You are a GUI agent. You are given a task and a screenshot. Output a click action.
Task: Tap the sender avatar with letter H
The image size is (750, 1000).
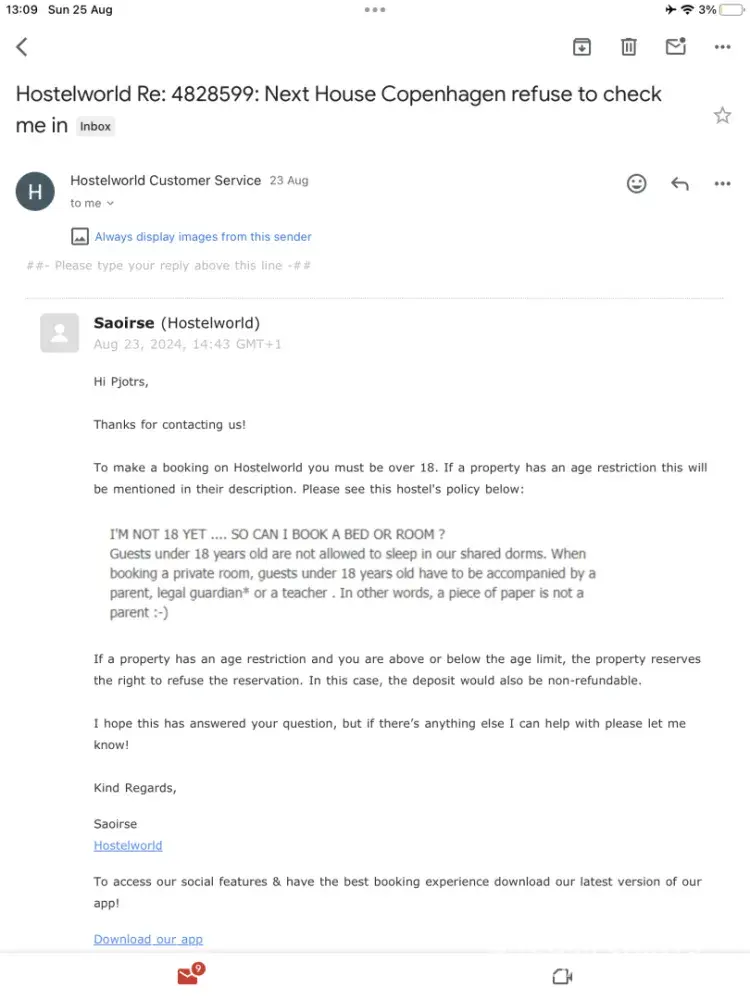tap(35, 191)
